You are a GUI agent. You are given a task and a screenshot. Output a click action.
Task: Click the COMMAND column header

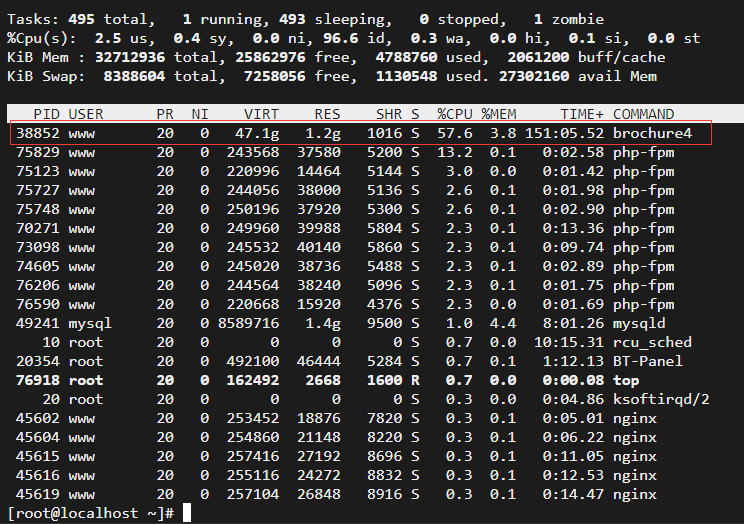[643, 114]
